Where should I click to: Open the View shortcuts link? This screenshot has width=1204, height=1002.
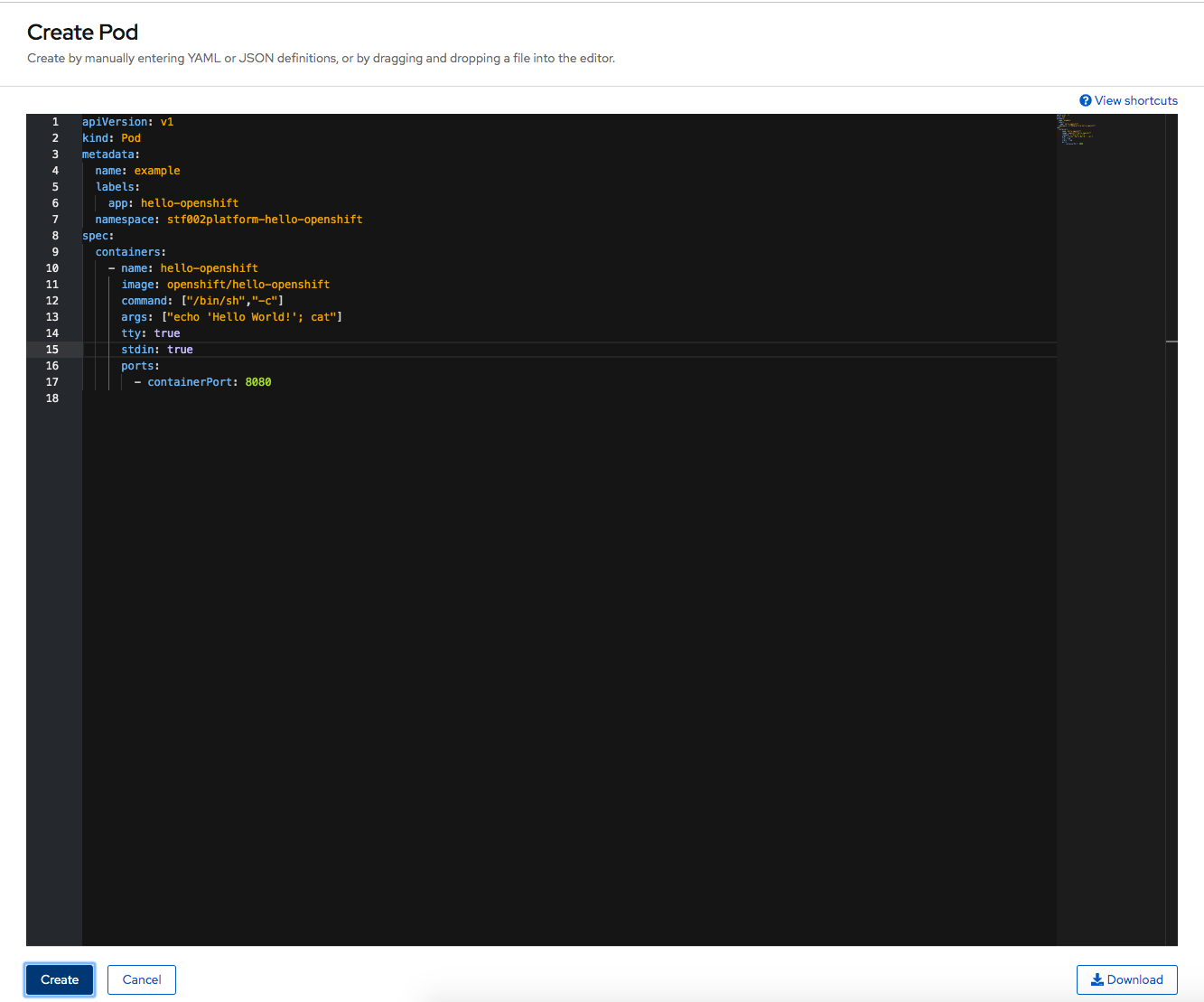point(1135,100)
